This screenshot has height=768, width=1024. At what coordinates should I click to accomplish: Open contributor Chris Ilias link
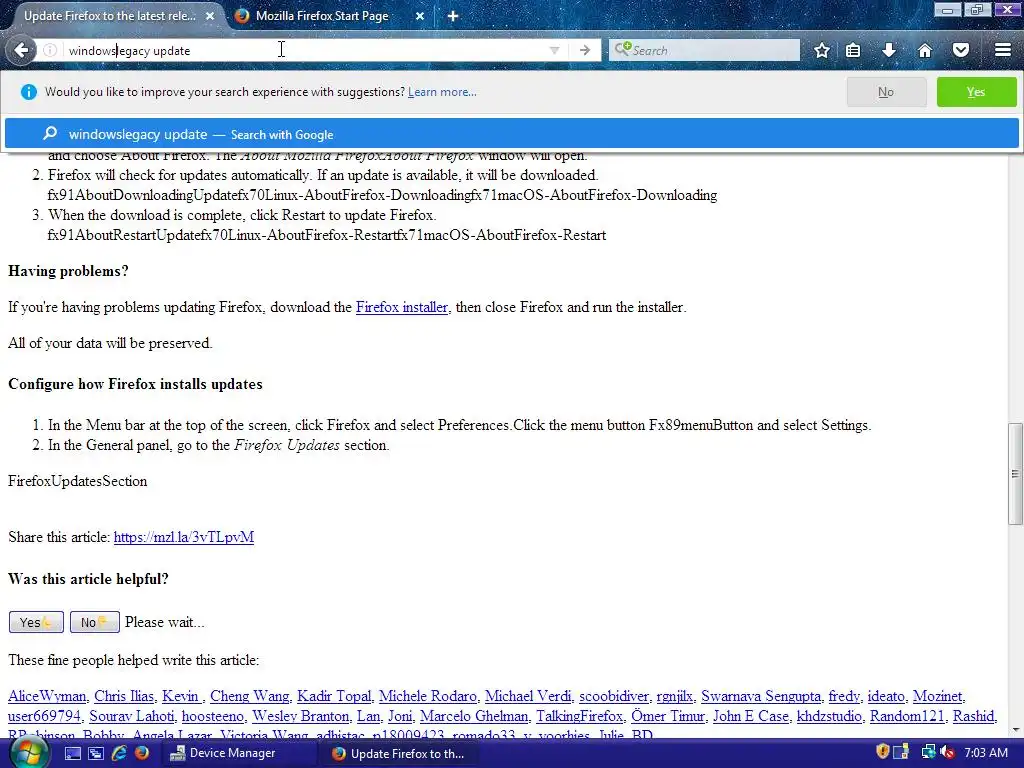click(x=124, y=696)
